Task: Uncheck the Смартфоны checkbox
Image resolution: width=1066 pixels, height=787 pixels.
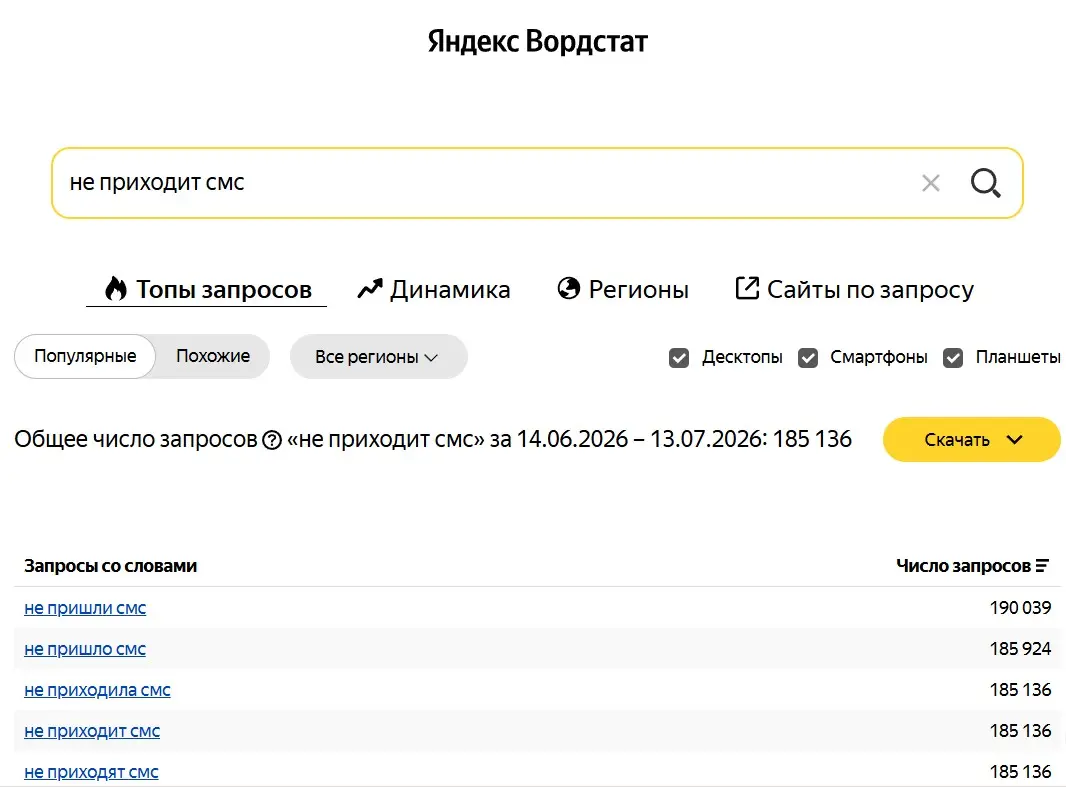Action: click(808, 357)
